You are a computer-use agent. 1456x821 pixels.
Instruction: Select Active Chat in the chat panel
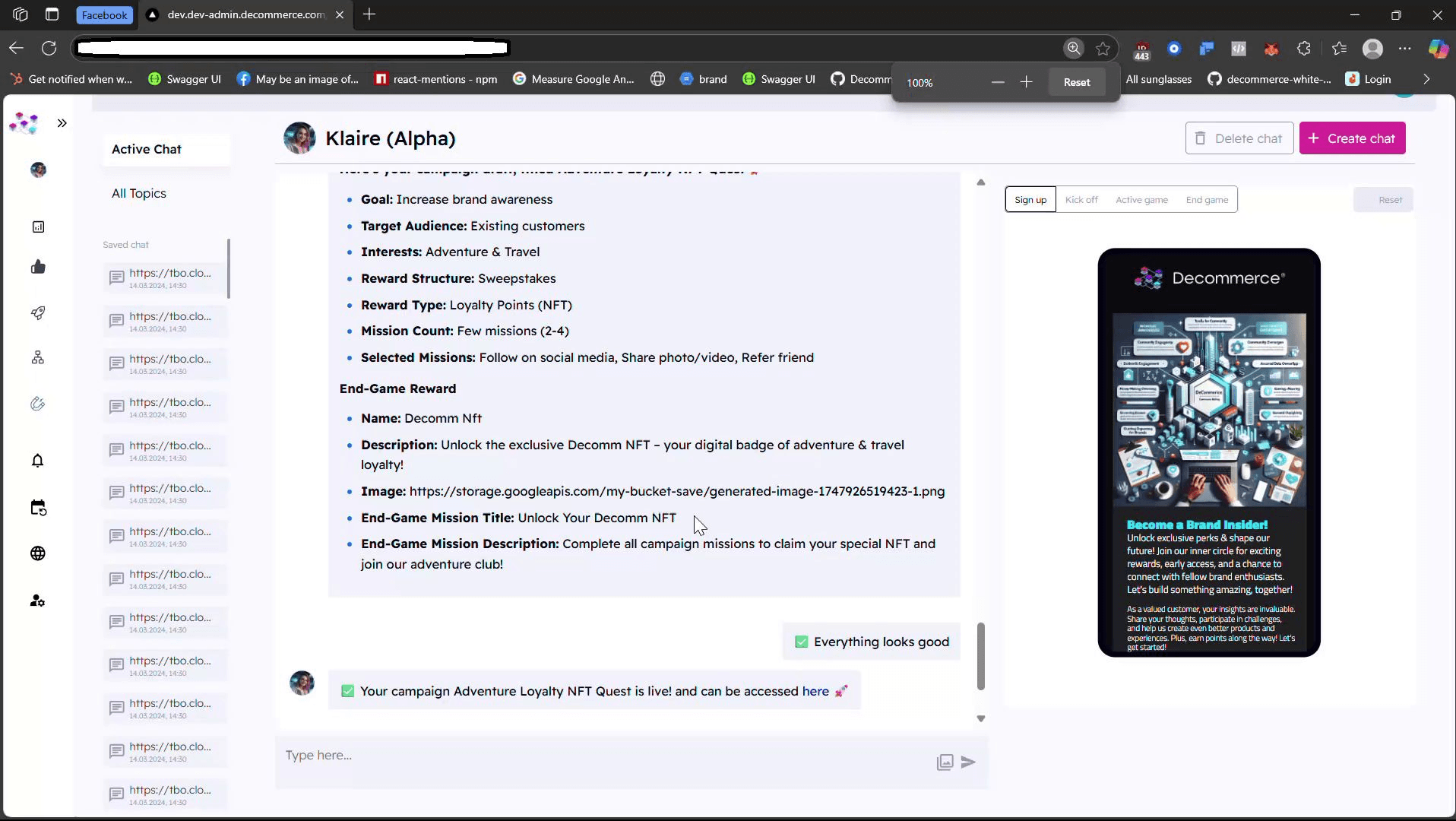pyautogui.click(x=166, y=150)
